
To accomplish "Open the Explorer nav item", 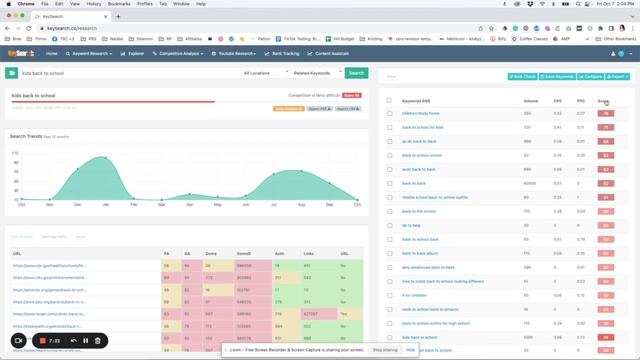I will click(132, 53).
